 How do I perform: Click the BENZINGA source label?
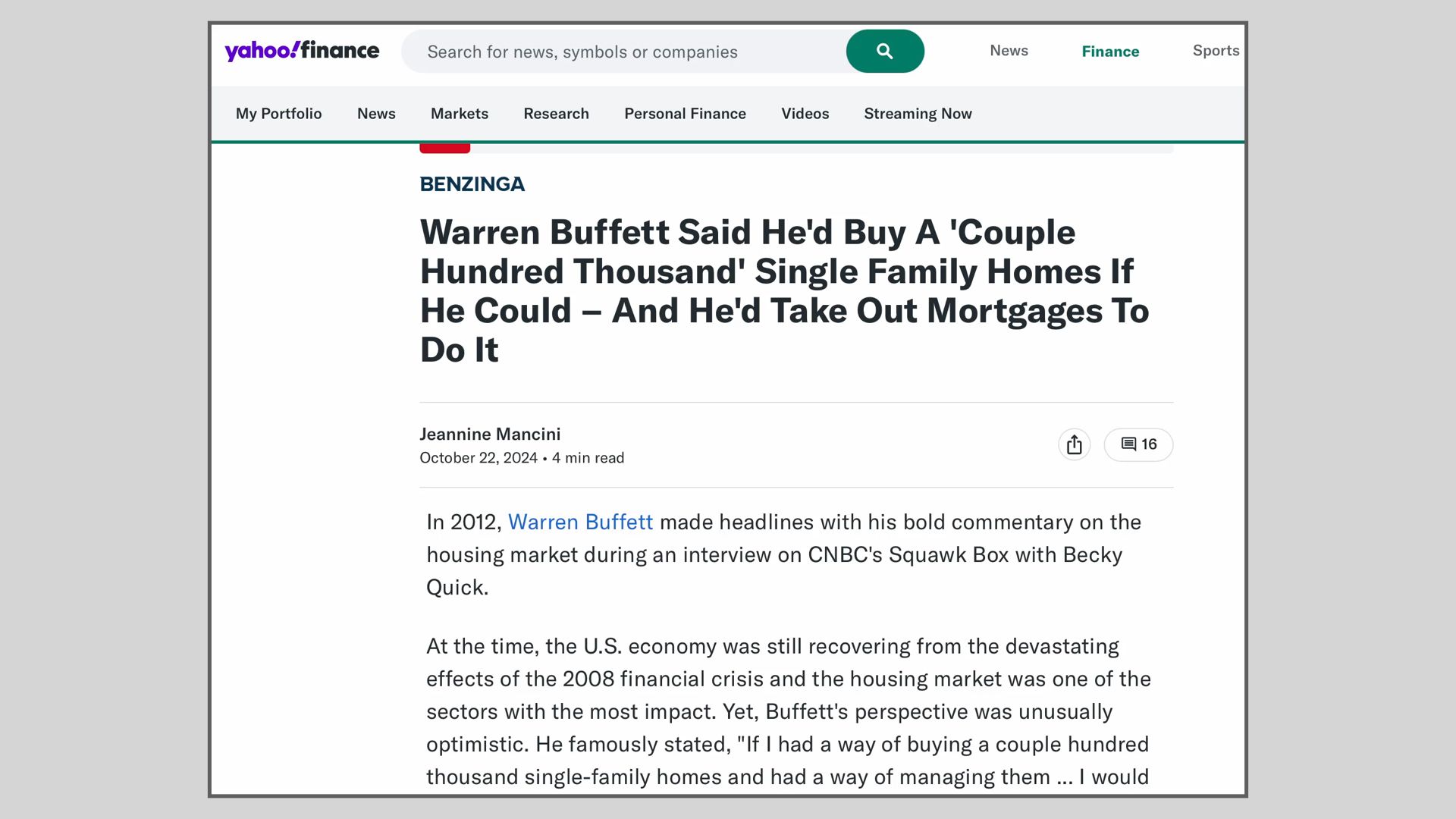(472, 184)
